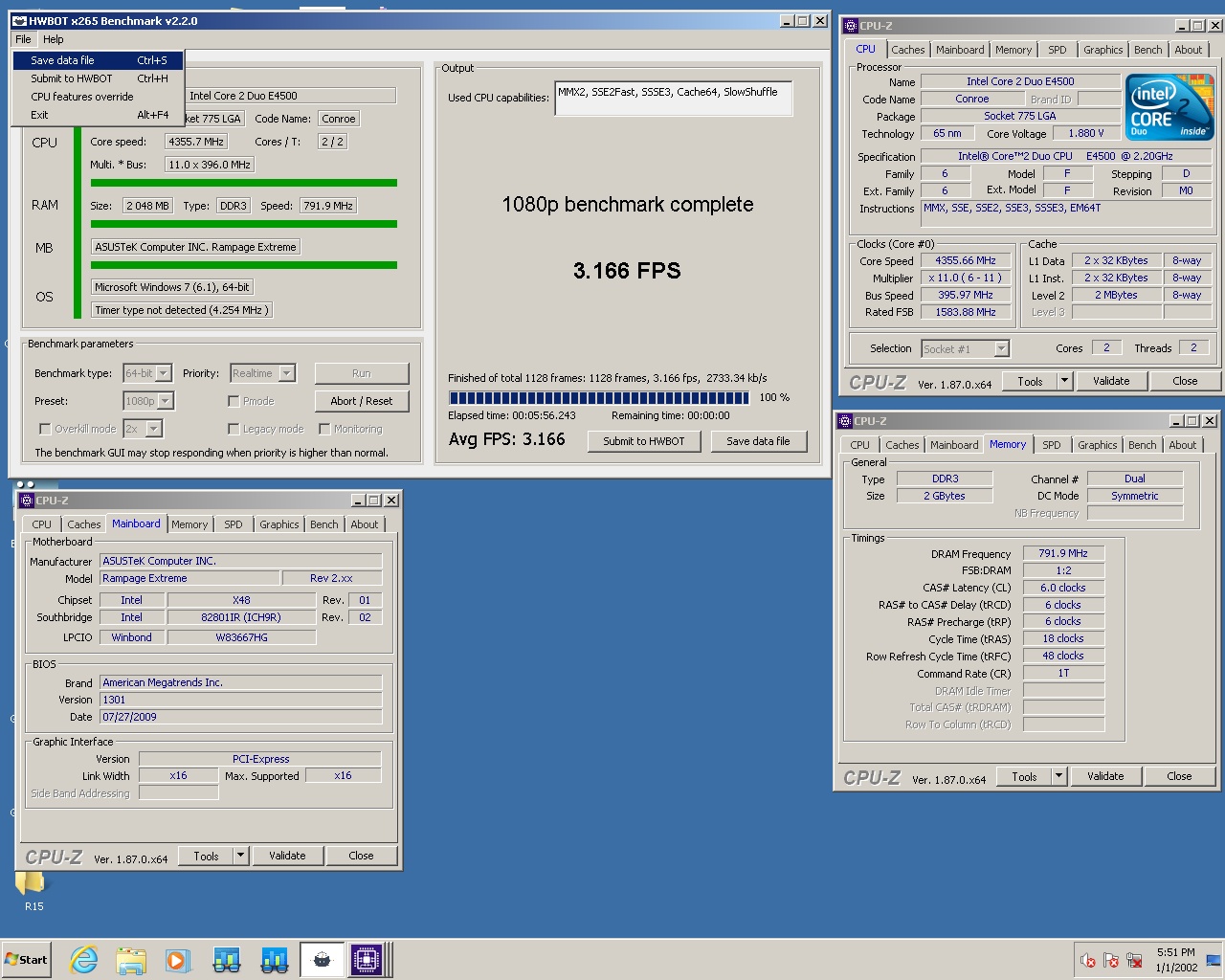Open the File menu in HWBOT
Screen dimensions: 1225x980
(23, 39)
